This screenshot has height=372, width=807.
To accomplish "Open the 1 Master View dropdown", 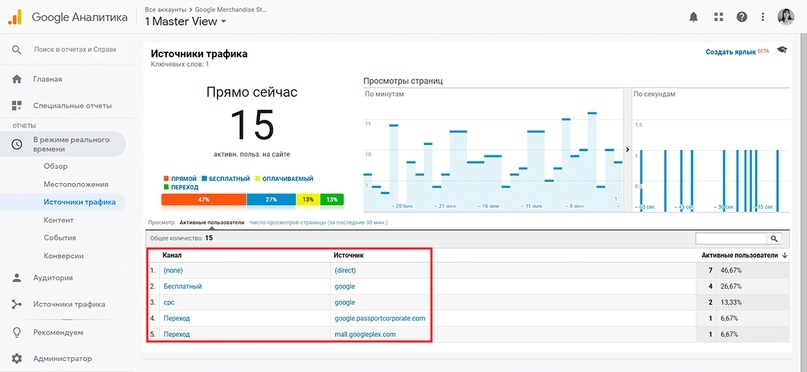I will (185, 22).
